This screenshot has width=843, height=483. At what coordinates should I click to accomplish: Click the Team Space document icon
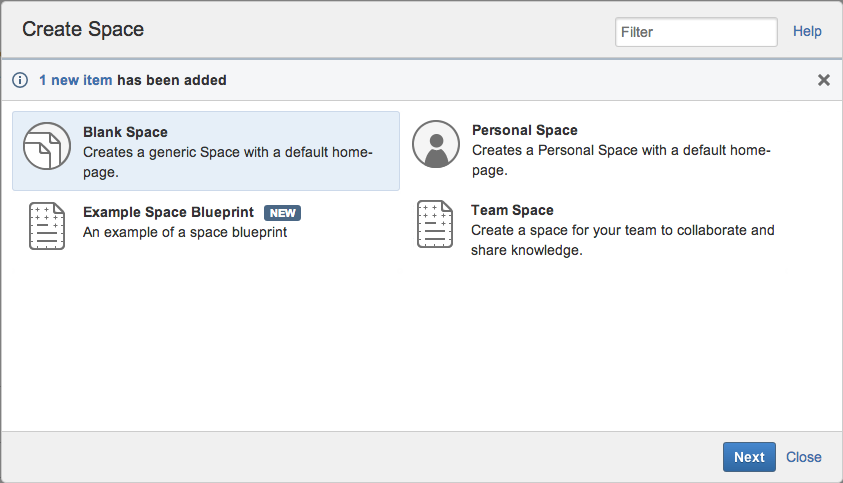tap(436, 225)
